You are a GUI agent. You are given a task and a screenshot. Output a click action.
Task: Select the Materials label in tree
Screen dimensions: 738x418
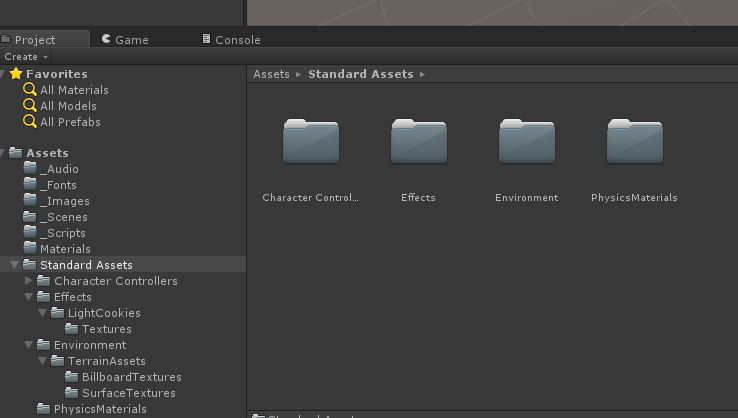tap(65, 249)
